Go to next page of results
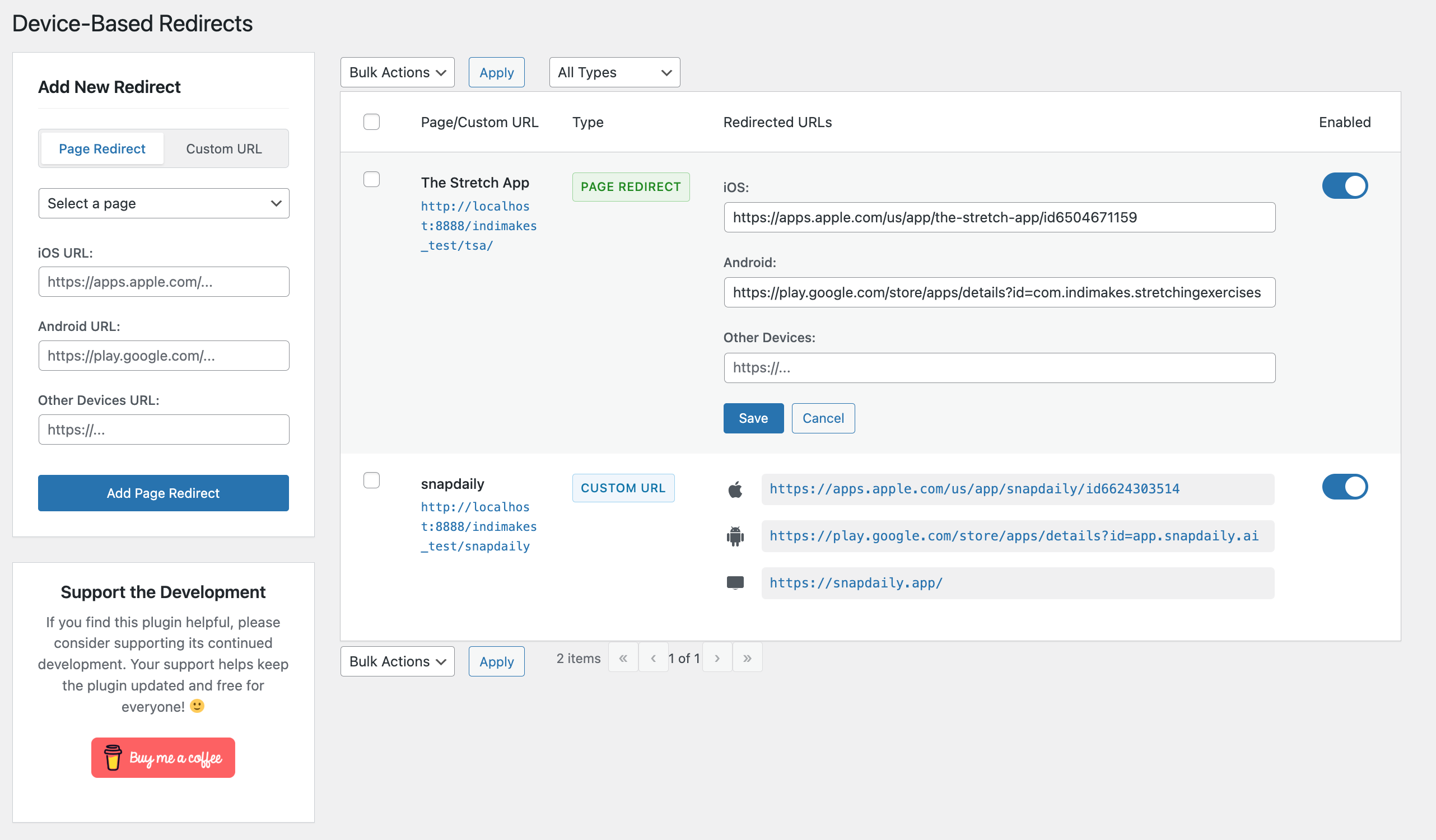Screen dimensions: 1436x840 coord(717,657)
